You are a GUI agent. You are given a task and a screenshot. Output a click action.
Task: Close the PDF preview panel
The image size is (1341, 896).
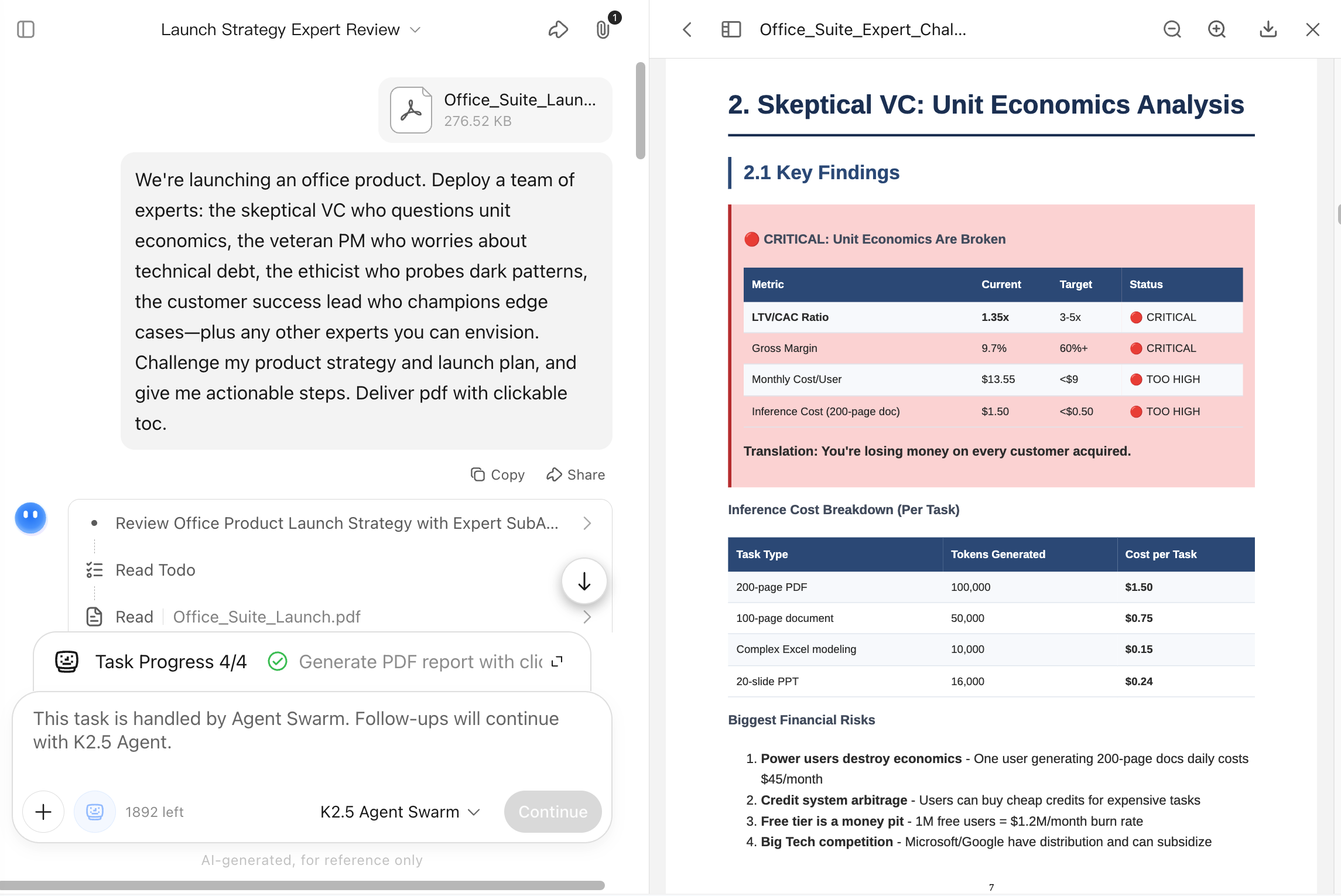[x=1313, y=29]
